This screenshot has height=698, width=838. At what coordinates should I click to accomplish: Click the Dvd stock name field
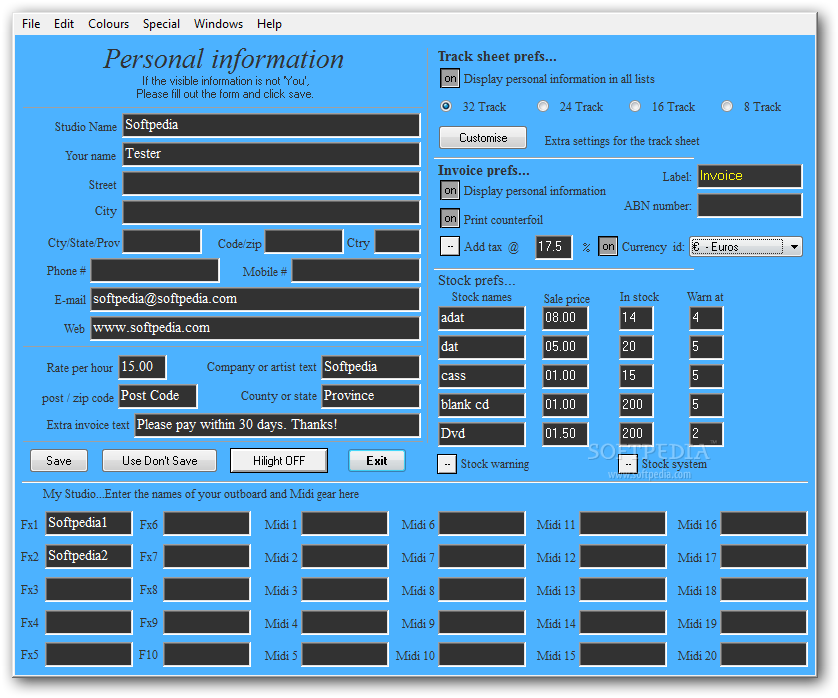pyautogui.click(x=482, y=434)
